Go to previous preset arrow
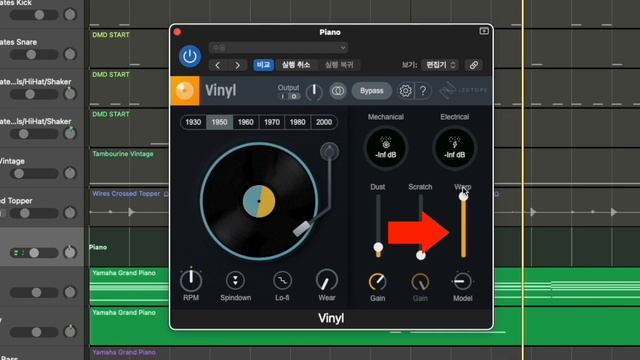The image size is (640, 360). coord(218,65)
